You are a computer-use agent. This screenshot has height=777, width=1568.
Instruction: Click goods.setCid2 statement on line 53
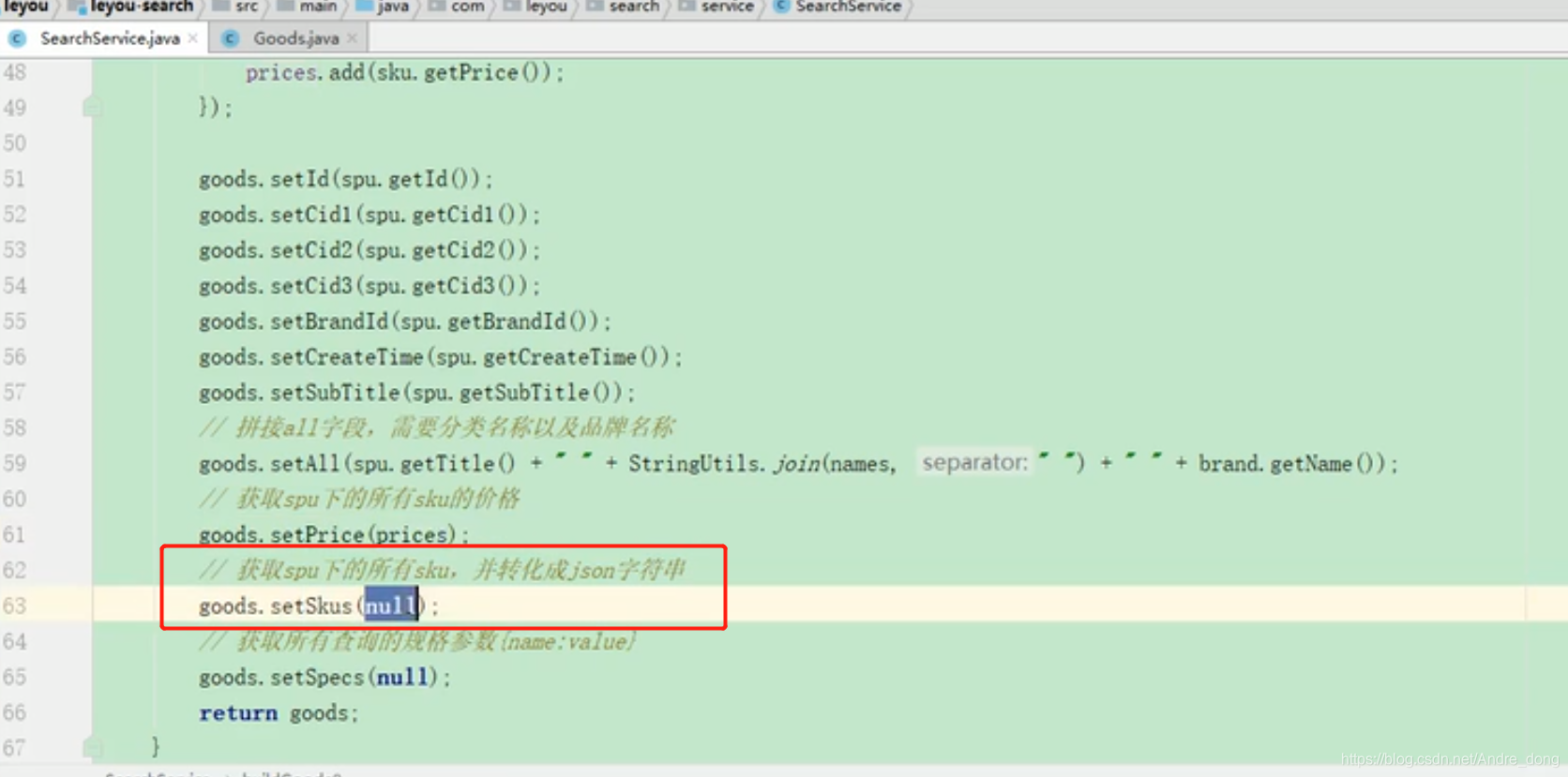[369, 250]
